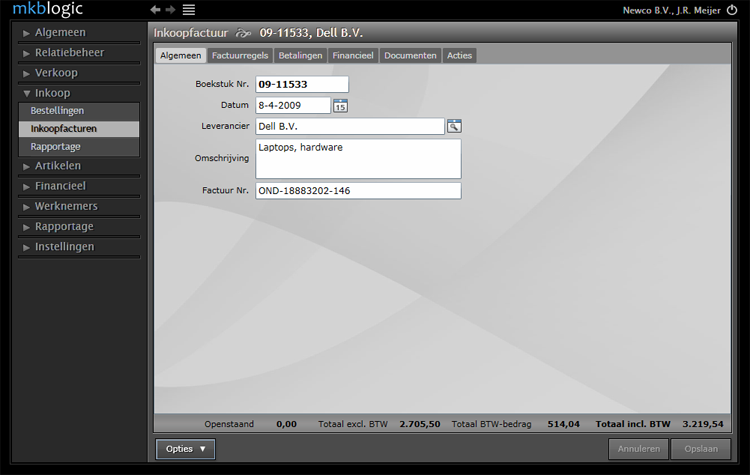Switch to the Factuurregels tab
This screenshot has height=475, width=750.
coord(240,55)
